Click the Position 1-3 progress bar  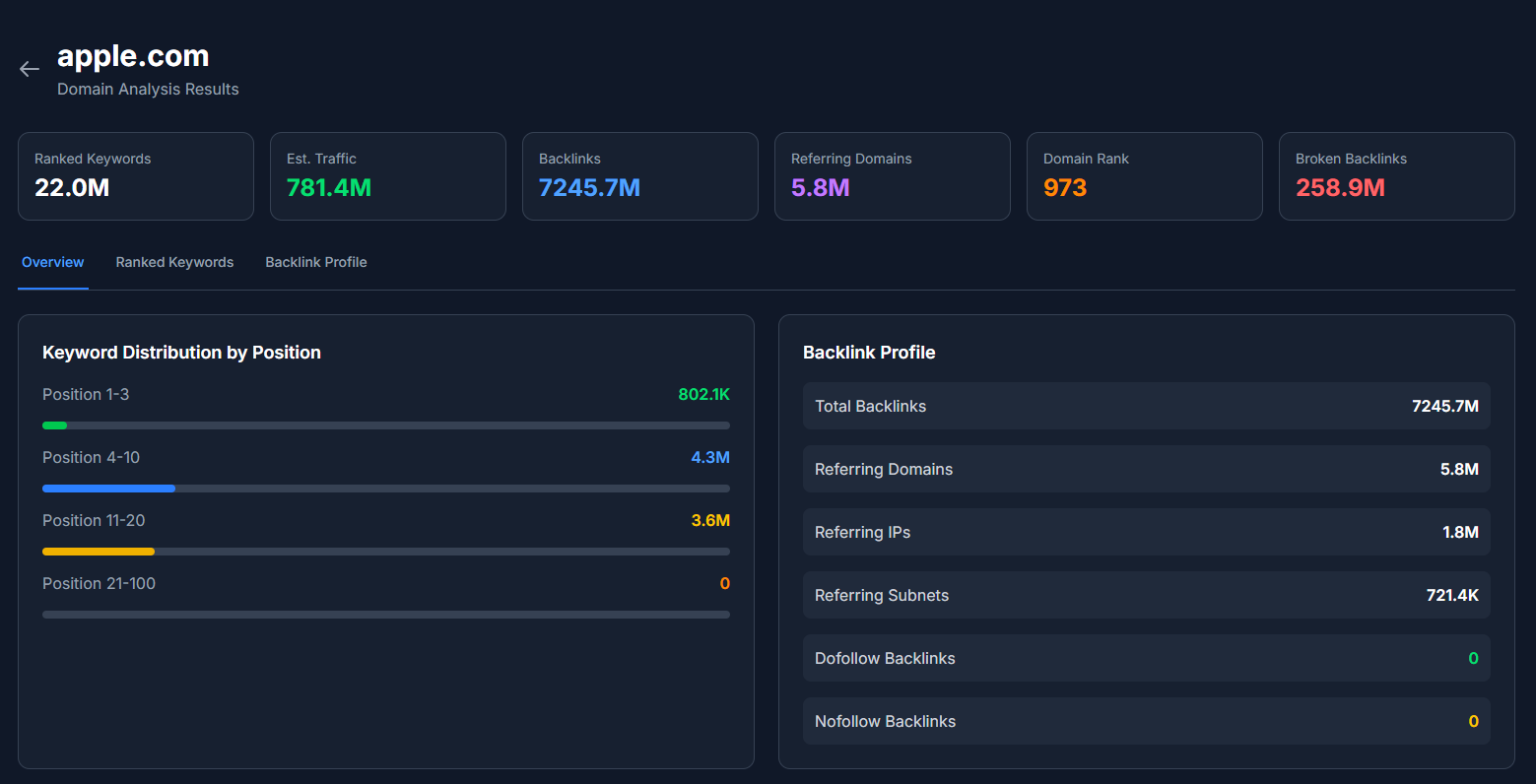[386, 425]
